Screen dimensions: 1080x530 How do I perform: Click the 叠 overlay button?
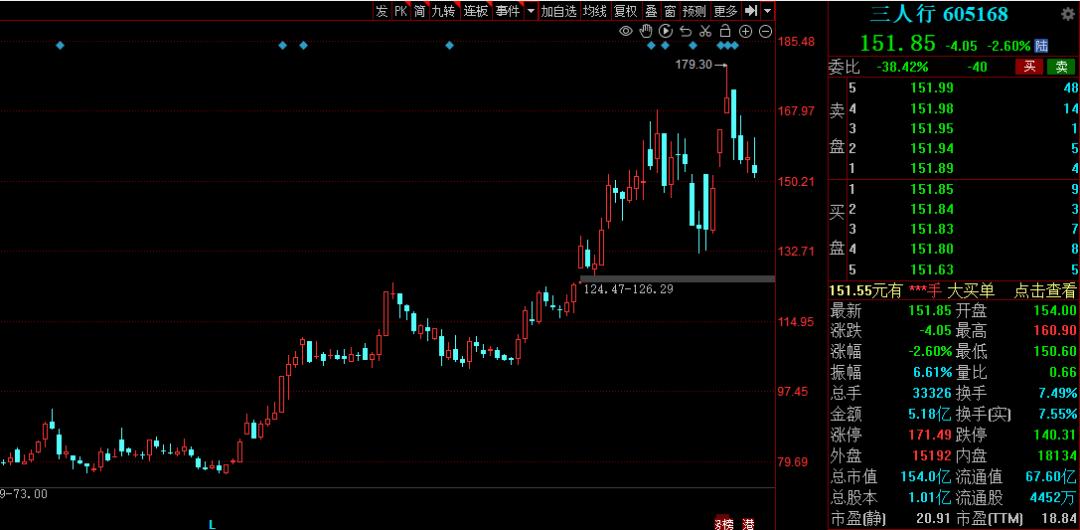click(x=651, y=11)
